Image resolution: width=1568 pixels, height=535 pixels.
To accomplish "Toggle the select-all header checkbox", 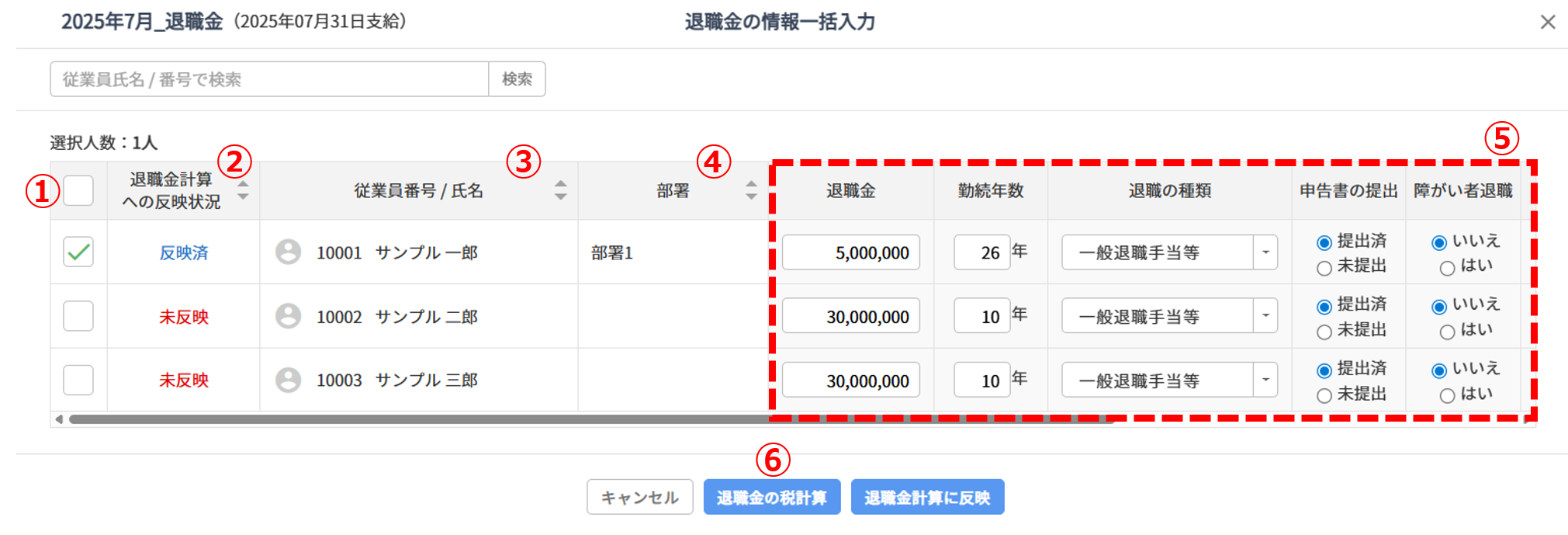I will (x=78, y=190).
